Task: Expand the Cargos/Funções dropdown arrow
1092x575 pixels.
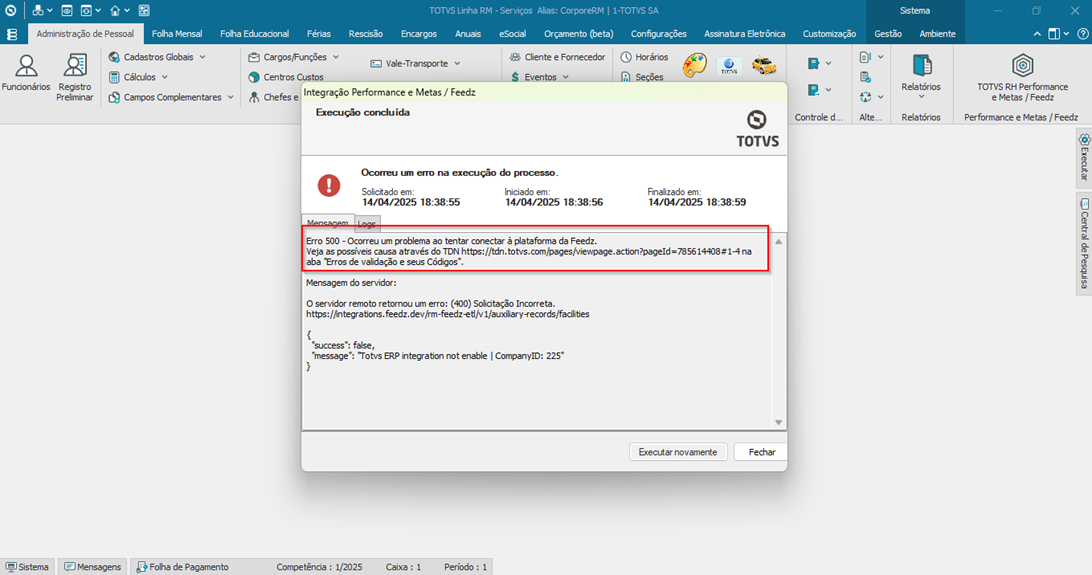Action: tap(336, 57)
